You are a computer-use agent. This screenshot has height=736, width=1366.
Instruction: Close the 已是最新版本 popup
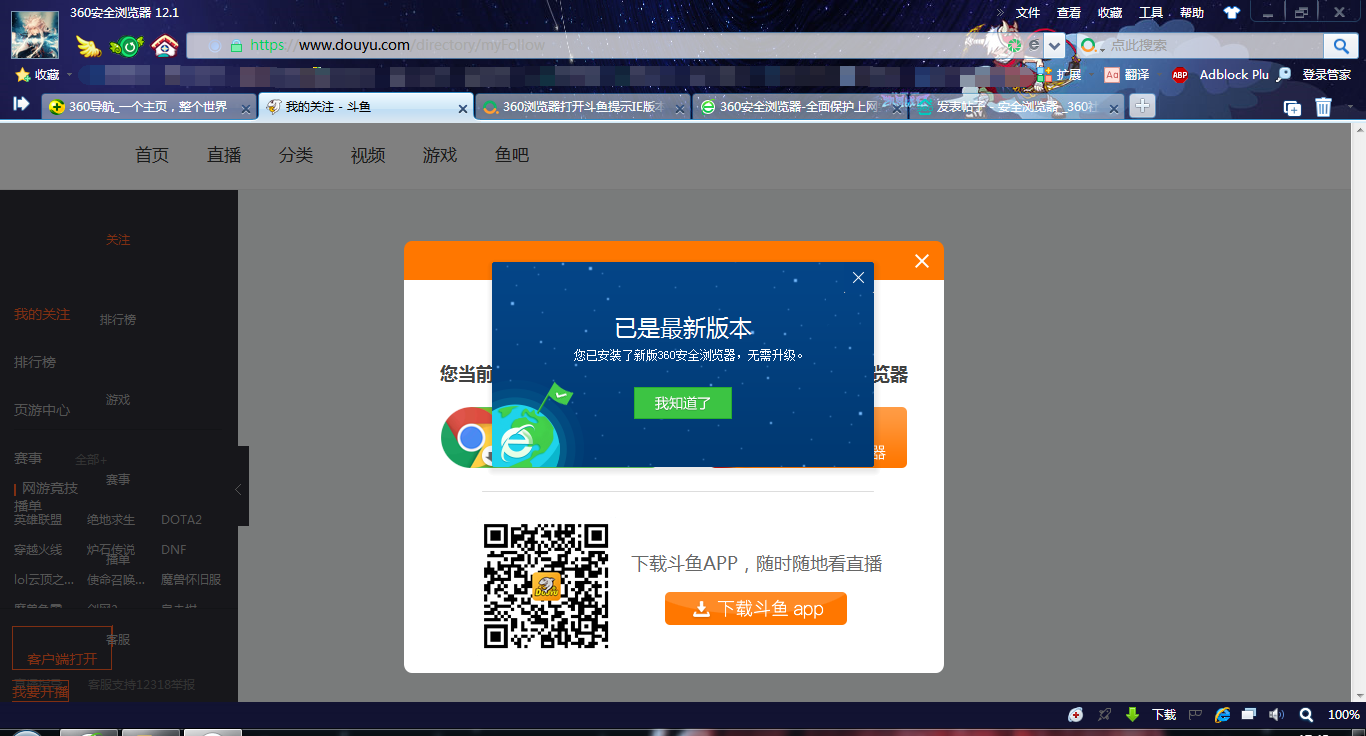point(858,278)
